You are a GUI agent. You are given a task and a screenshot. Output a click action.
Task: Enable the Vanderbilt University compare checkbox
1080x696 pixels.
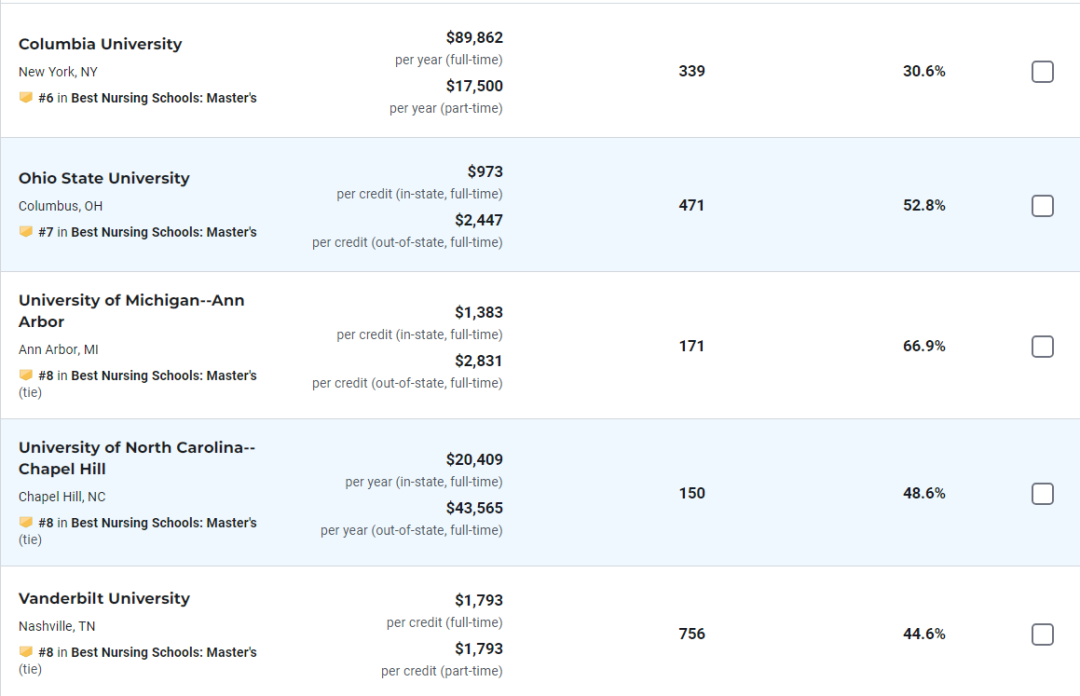tap(1042, 635)
